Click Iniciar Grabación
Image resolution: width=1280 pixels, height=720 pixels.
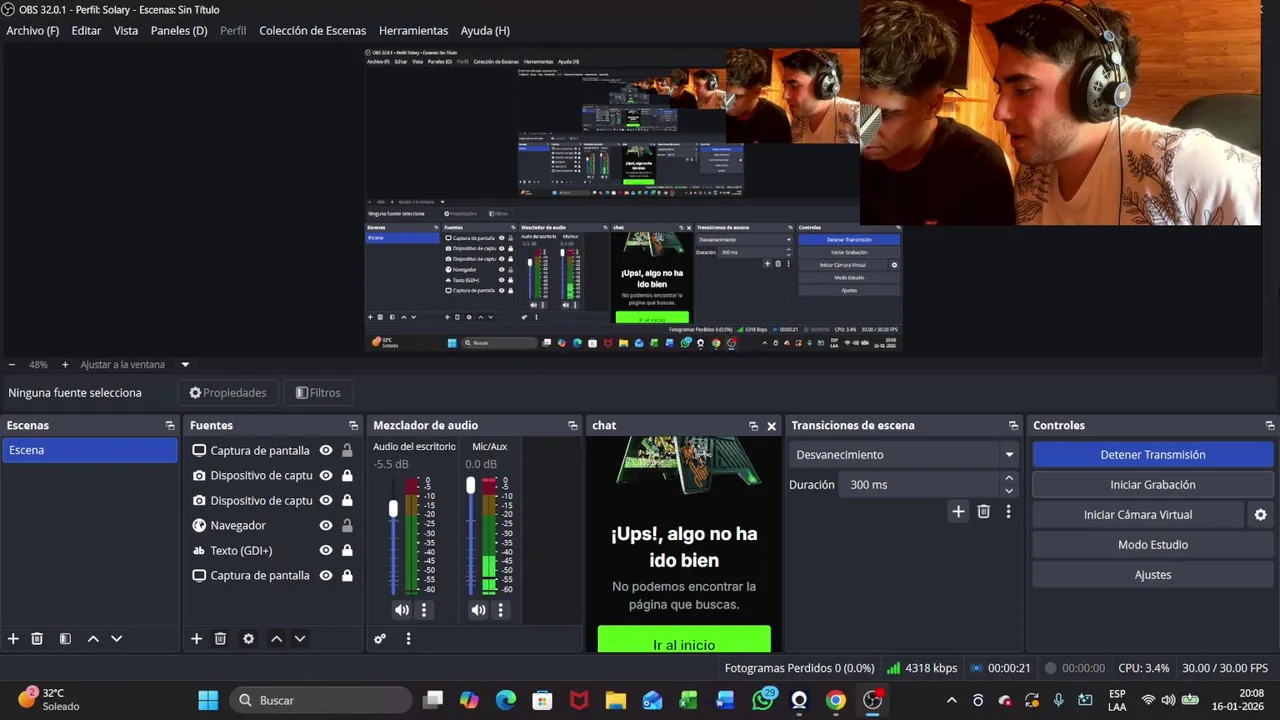click(x=1152, y=485)
